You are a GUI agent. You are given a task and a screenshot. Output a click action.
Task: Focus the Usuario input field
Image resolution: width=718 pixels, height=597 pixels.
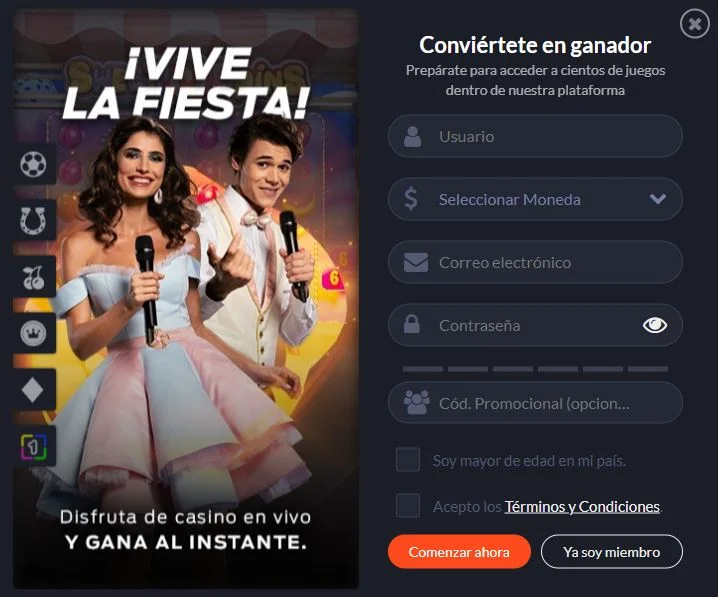535,136
